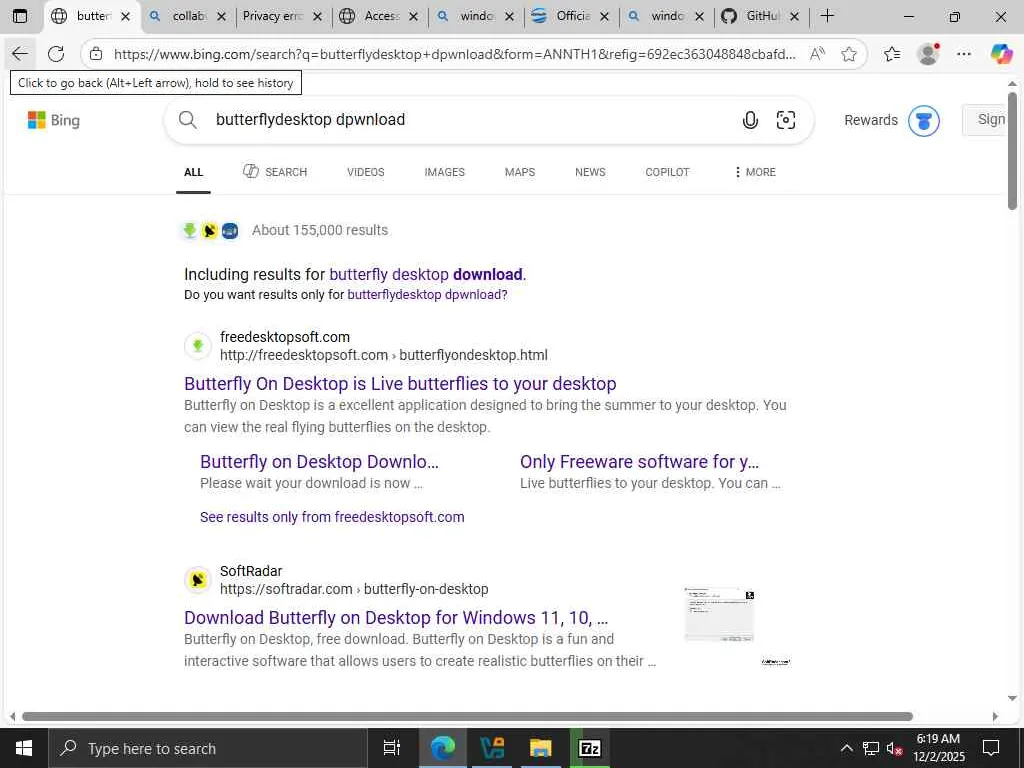
Task: Open network status tray icon
Action: 871,748
